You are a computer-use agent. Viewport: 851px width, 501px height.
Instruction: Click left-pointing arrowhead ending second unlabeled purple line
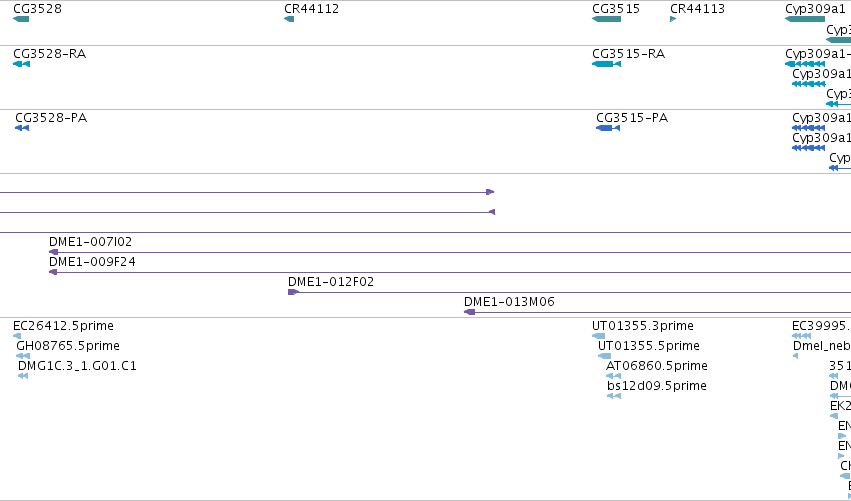(492, 212)
